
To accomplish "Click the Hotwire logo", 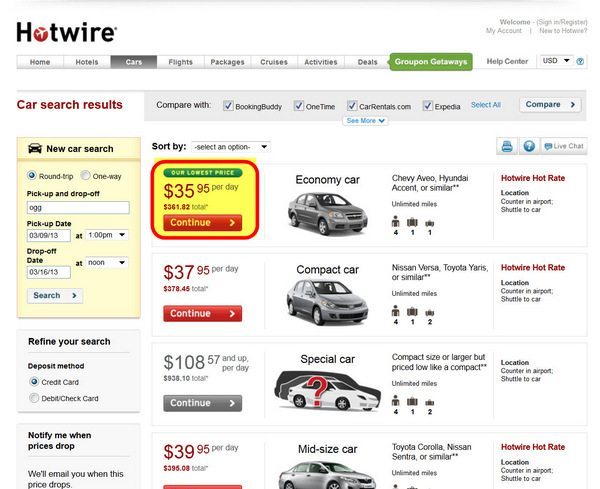I will tap(66, 32).
